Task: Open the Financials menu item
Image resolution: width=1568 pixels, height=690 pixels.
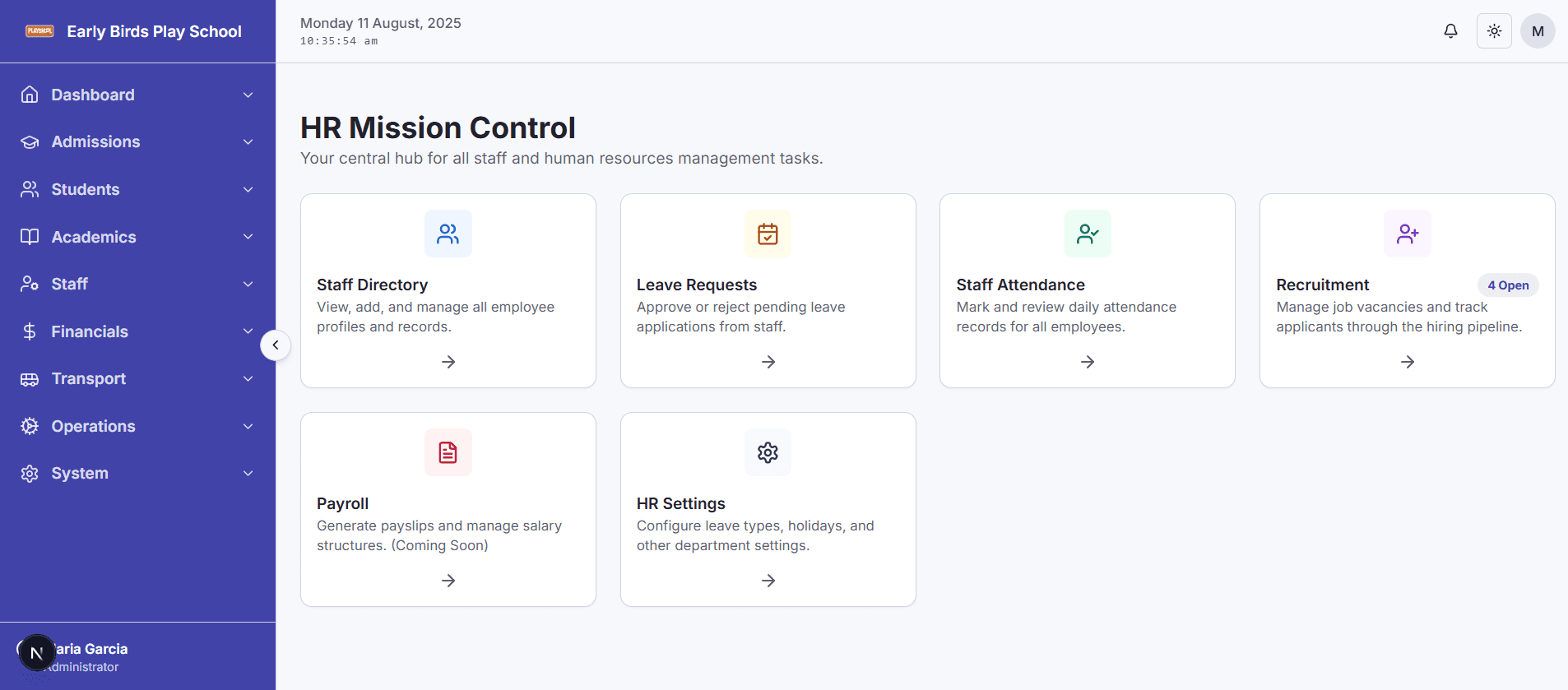Action: point(137,331)
